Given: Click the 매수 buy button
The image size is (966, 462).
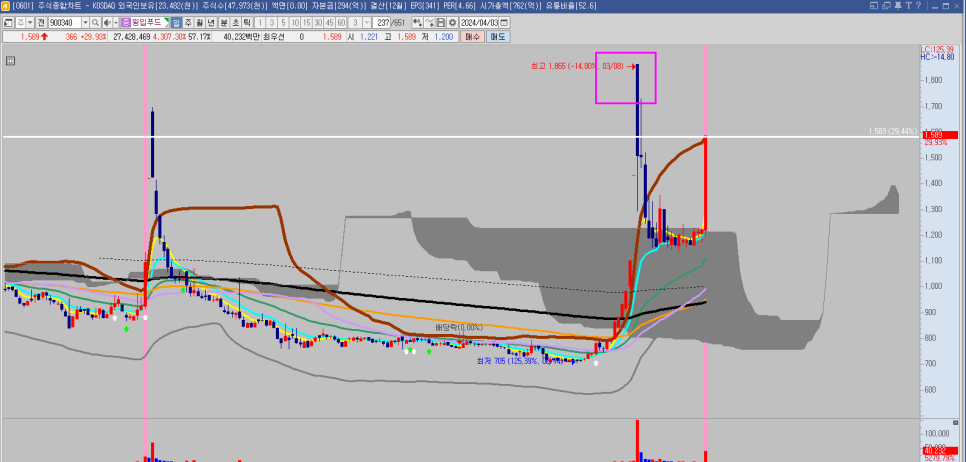Looking at the screenshot, I should click(x=473, y=37).
